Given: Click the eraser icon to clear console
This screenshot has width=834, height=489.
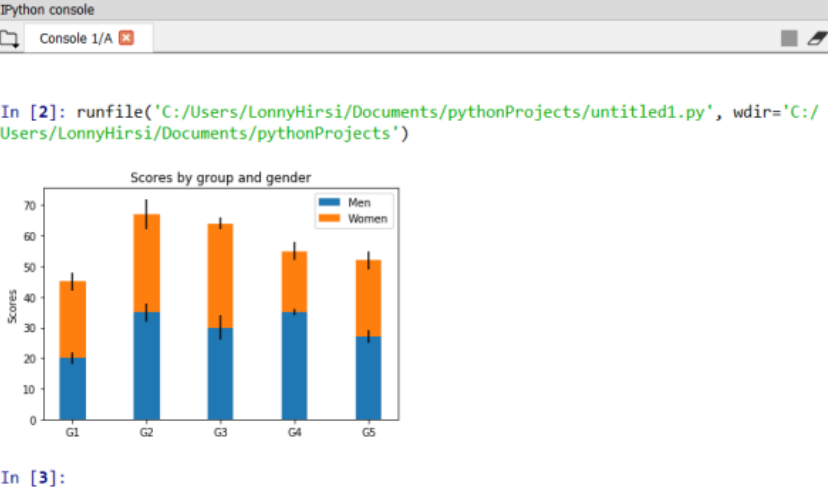Looking at the screenshot, I should [x=817, y=38].
